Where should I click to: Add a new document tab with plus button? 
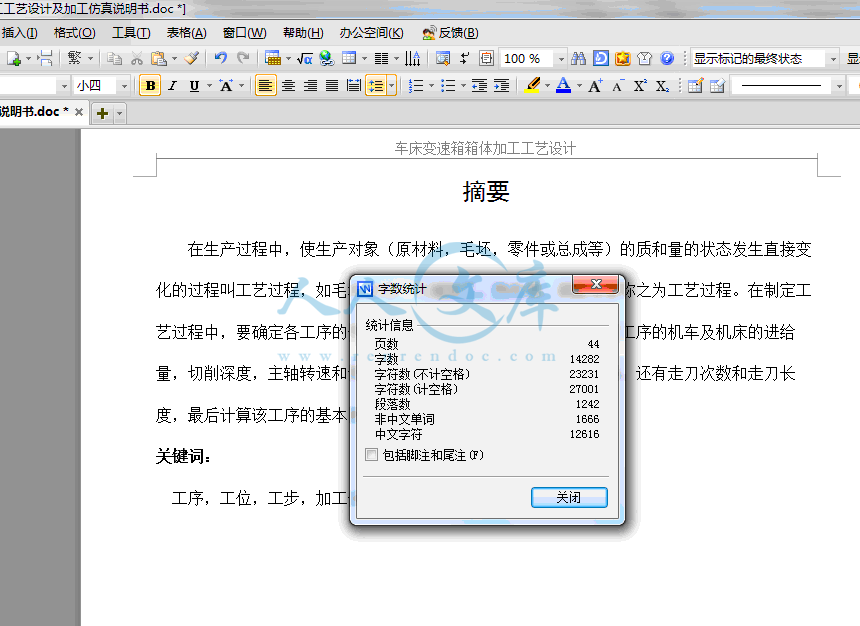pyautogui.click(x=103, y=113)
